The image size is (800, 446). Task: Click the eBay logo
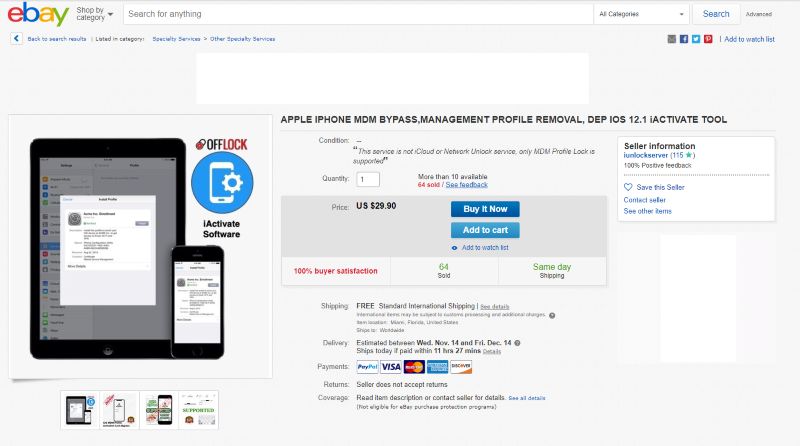(x=40, y=15)
